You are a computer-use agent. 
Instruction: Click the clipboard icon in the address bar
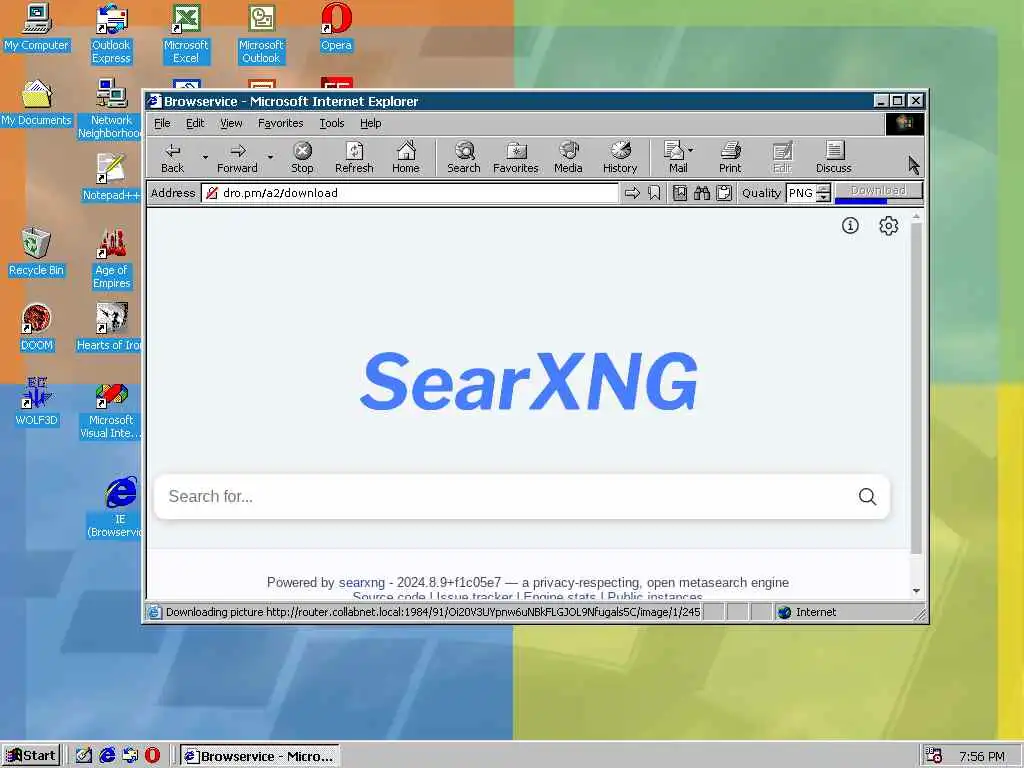(724, 193)
